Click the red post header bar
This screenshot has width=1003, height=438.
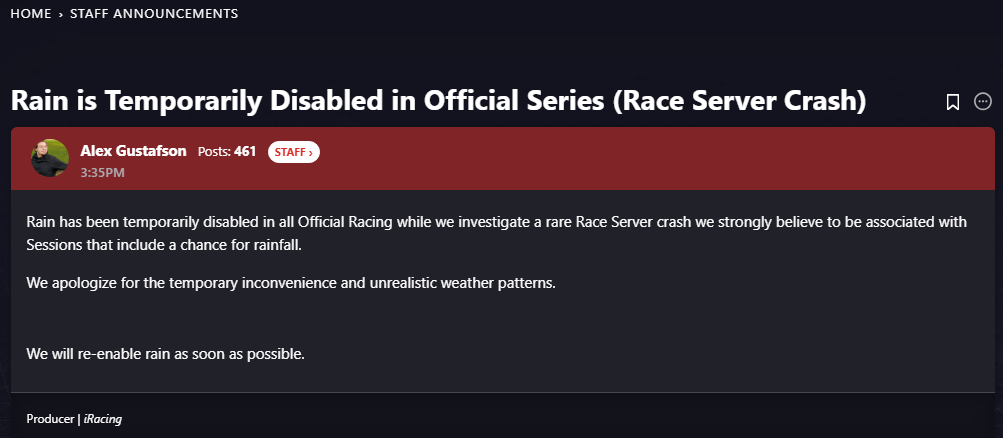(x=650, y=158)
